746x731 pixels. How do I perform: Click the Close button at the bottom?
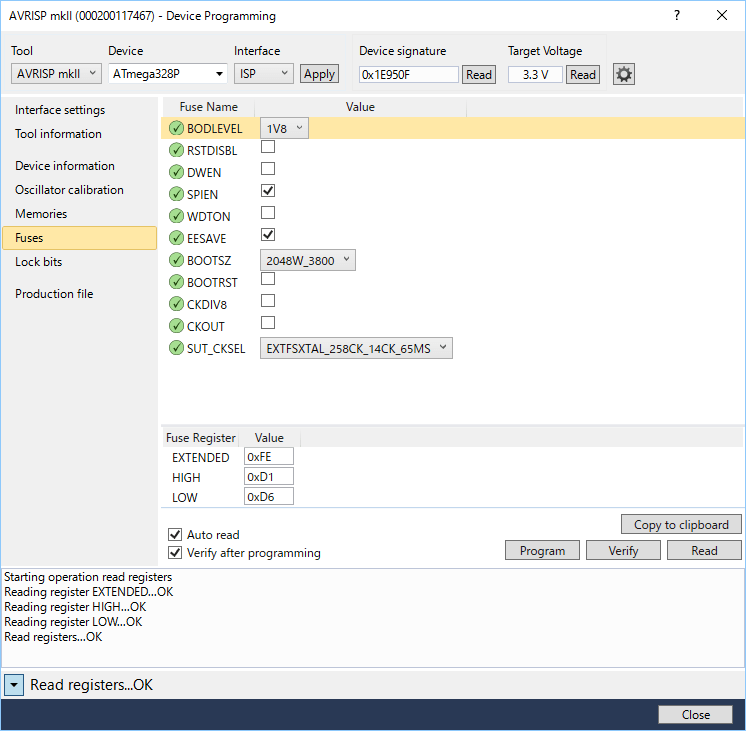696,715
